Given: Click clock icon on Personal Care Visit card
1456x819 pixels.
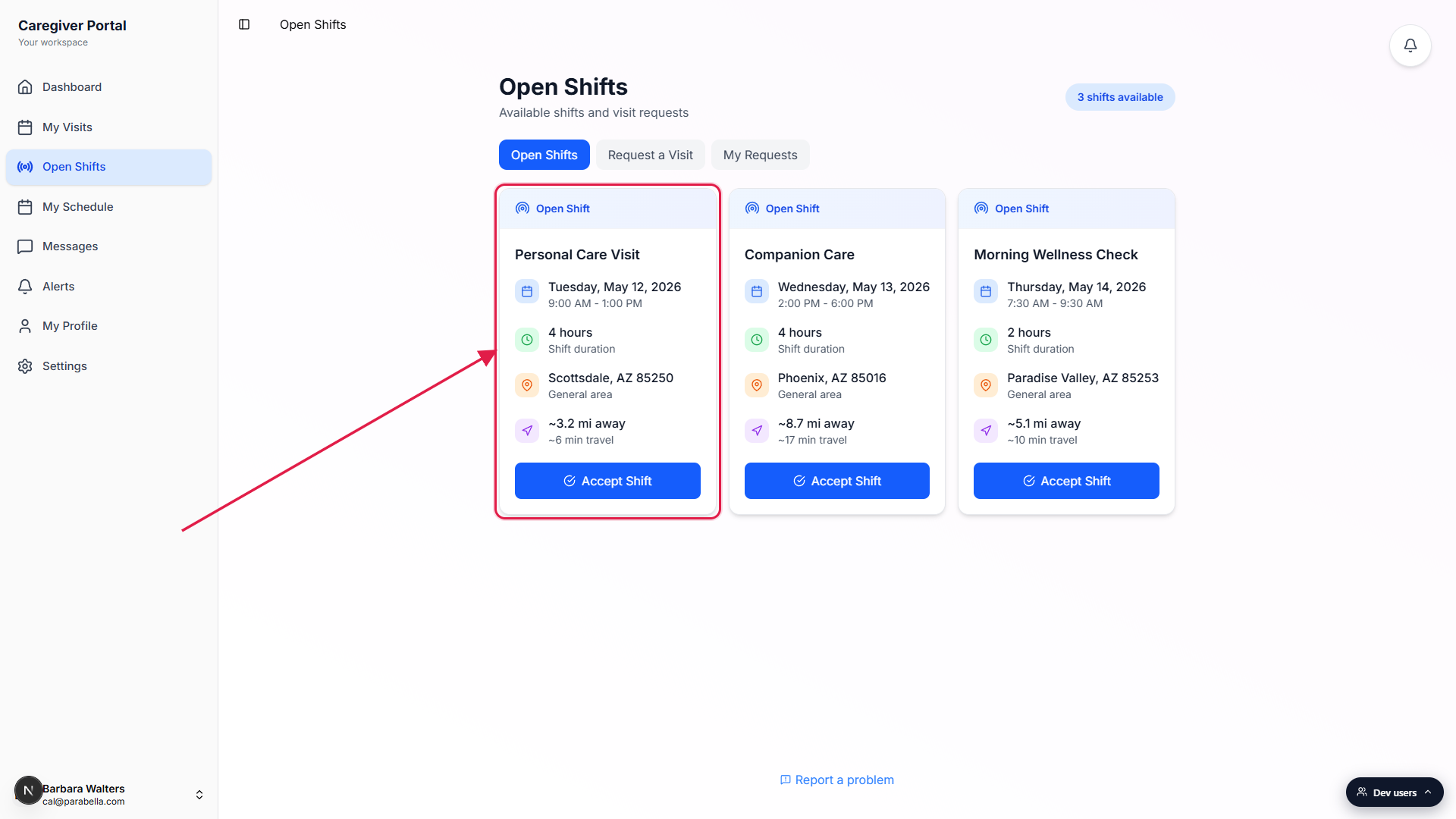Looking at the screenshot, I should 527,340.
